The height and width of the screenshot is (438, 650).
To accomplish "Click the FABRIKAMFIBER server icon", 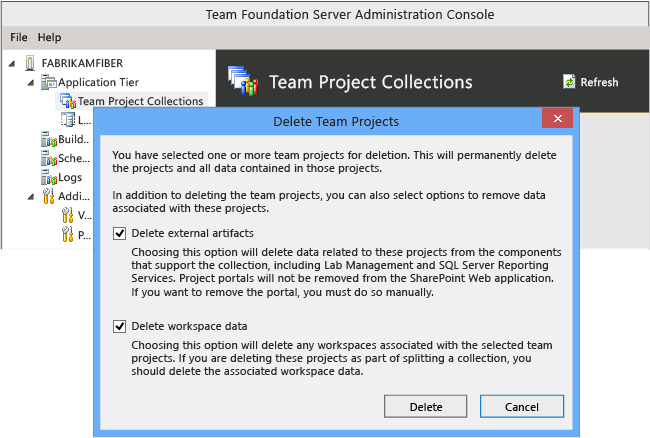I will point(30,63).
